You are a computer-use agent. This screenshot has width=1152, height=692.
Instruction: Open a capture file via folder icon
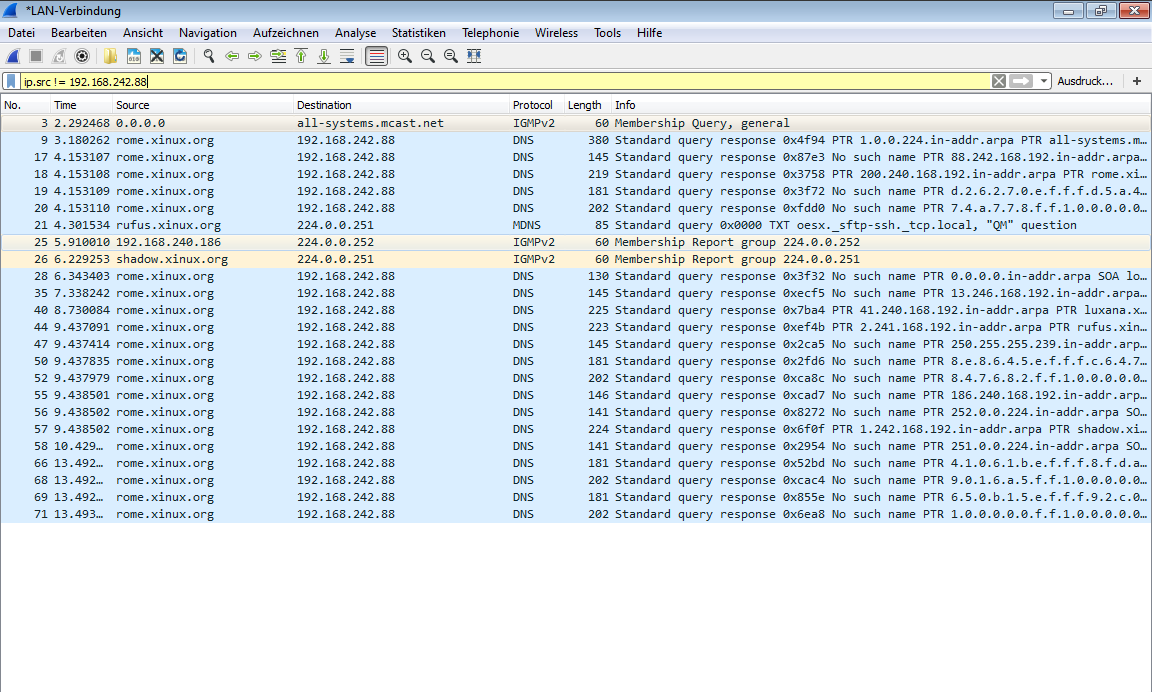110,56
